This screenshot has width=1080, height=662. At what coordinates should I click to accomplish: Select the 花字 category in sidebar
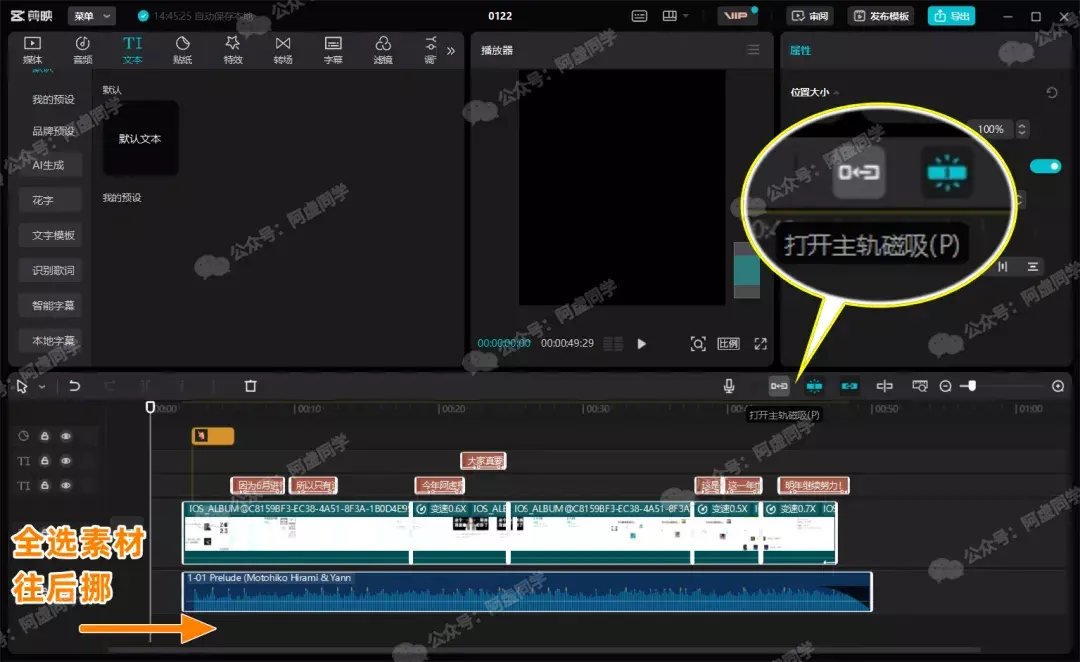(x=42, y=200)
